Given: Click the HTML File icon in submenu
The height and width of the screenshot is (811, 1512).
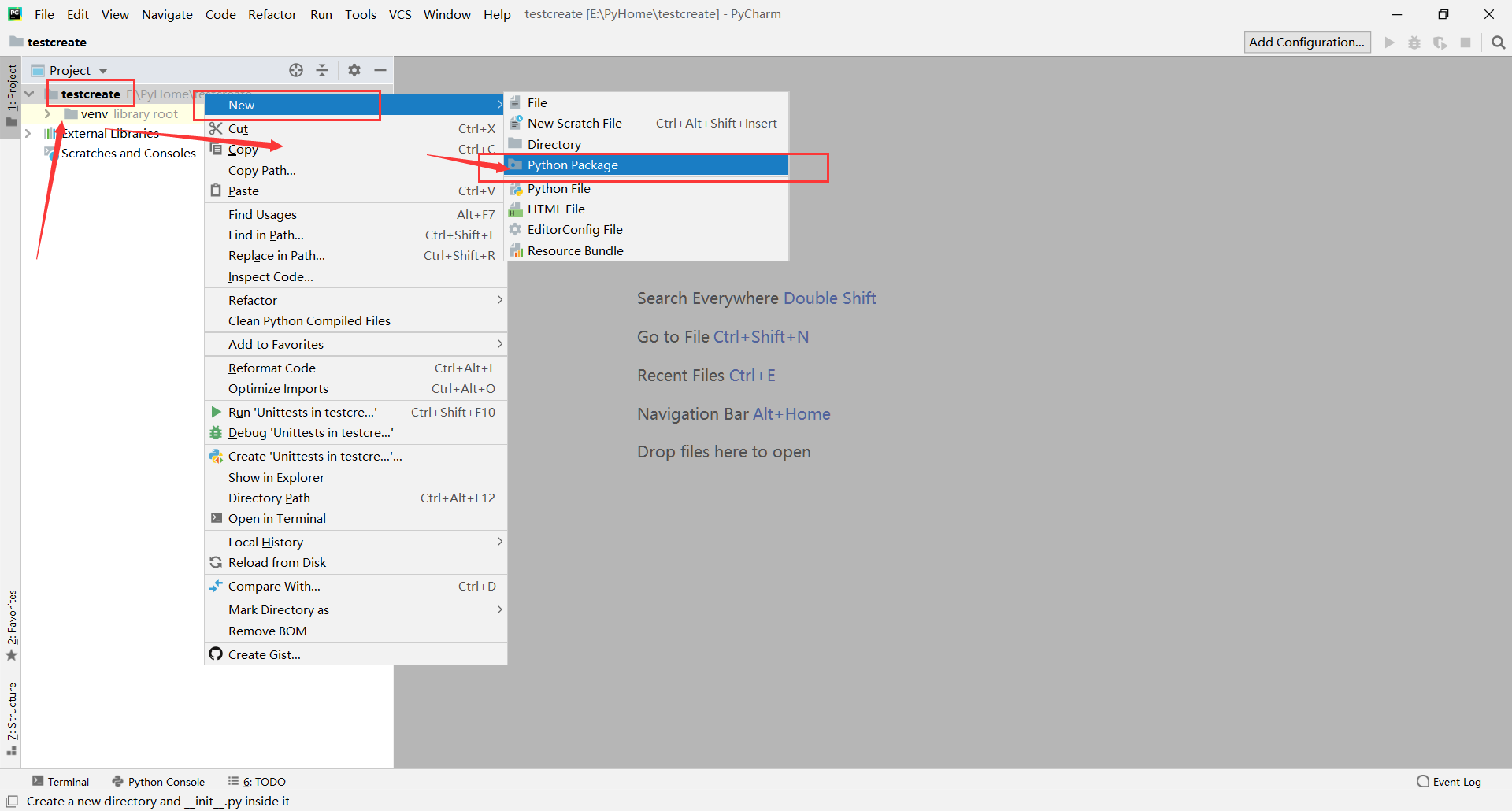Looking at the screenshot, I should (x=516, y=209).
